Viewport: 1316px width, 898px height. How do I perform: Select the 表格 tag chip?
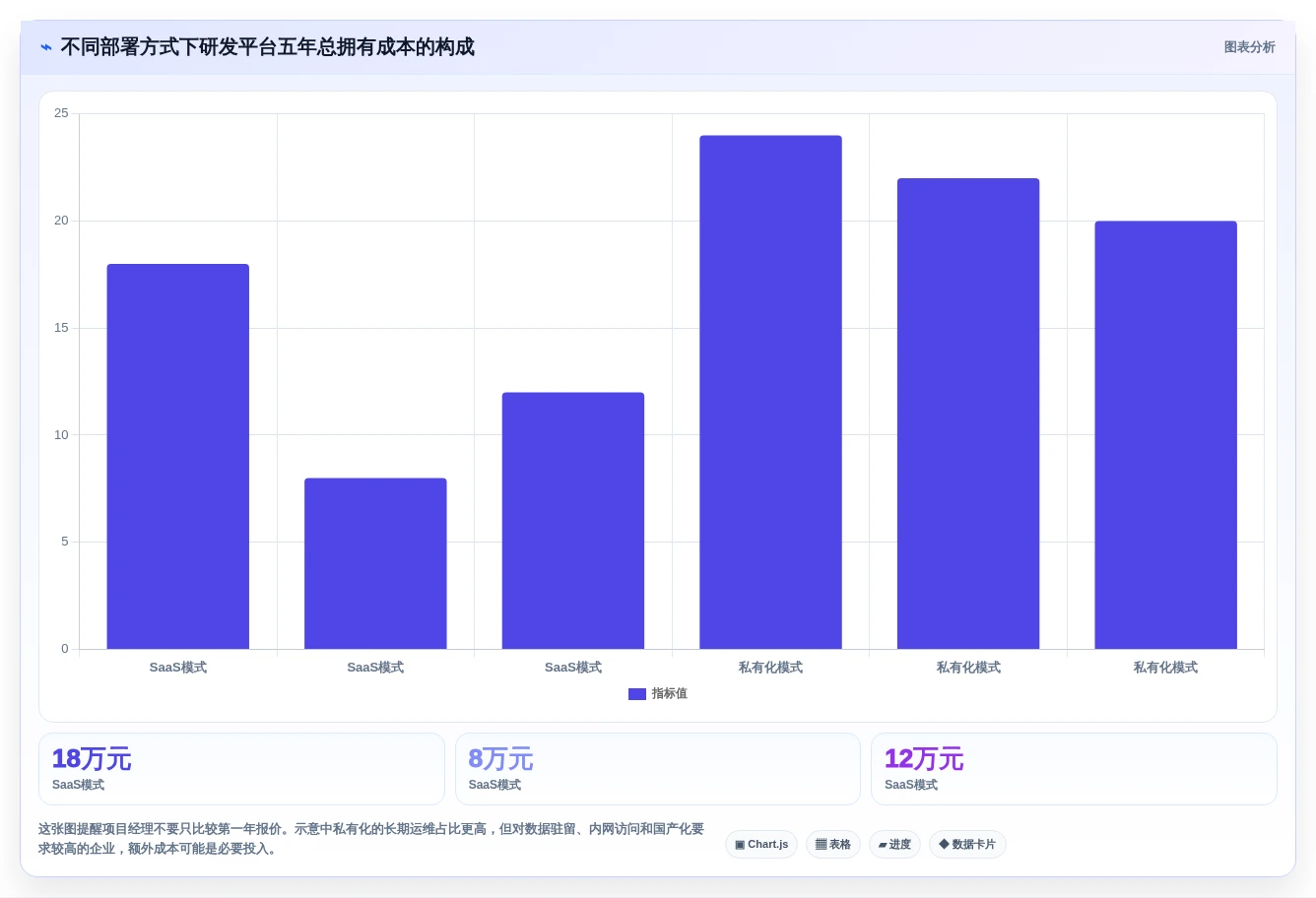[x=833, y=845]
